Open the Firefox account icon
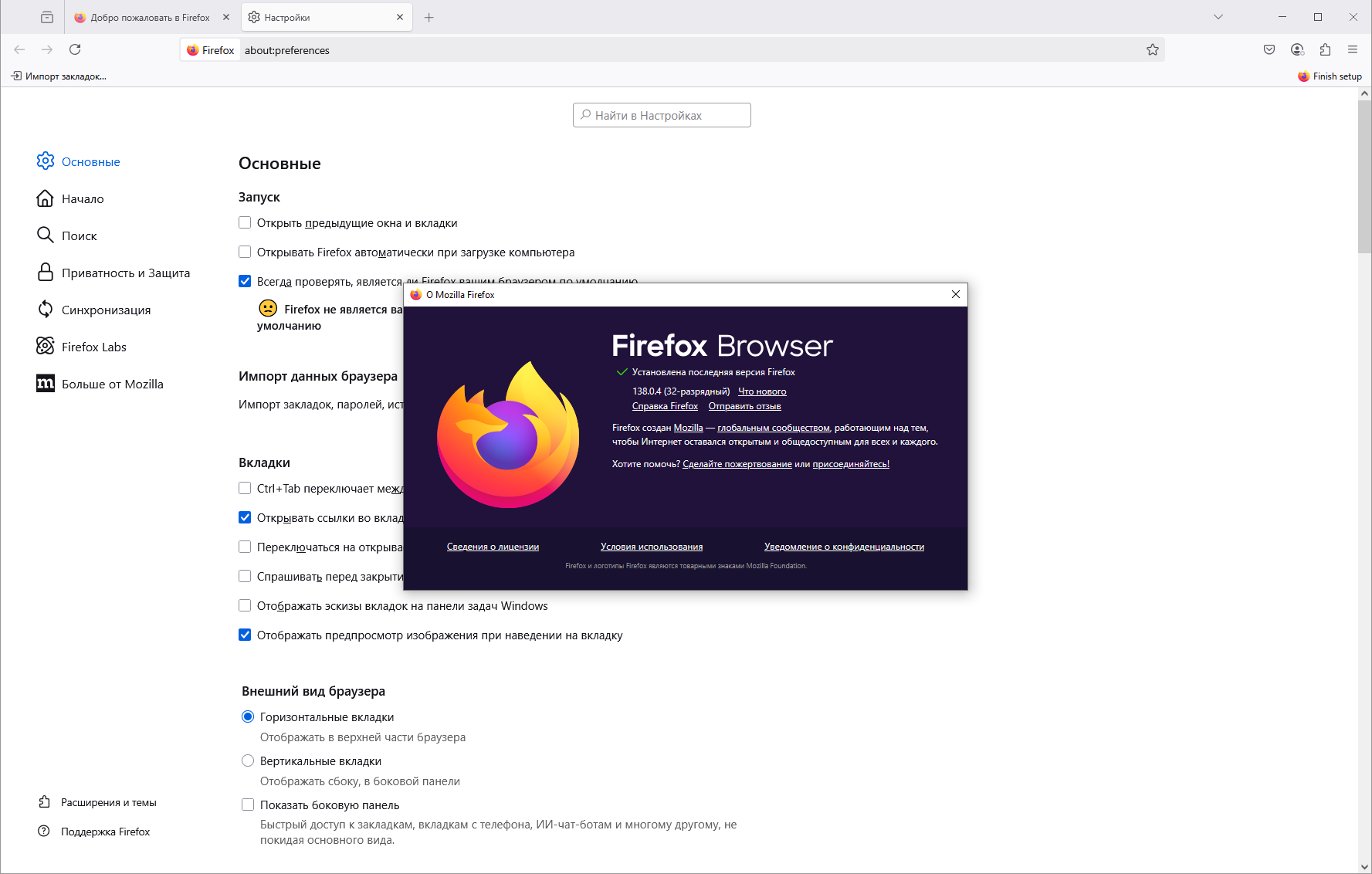The image size is (1372, 874). (1297, 49)
